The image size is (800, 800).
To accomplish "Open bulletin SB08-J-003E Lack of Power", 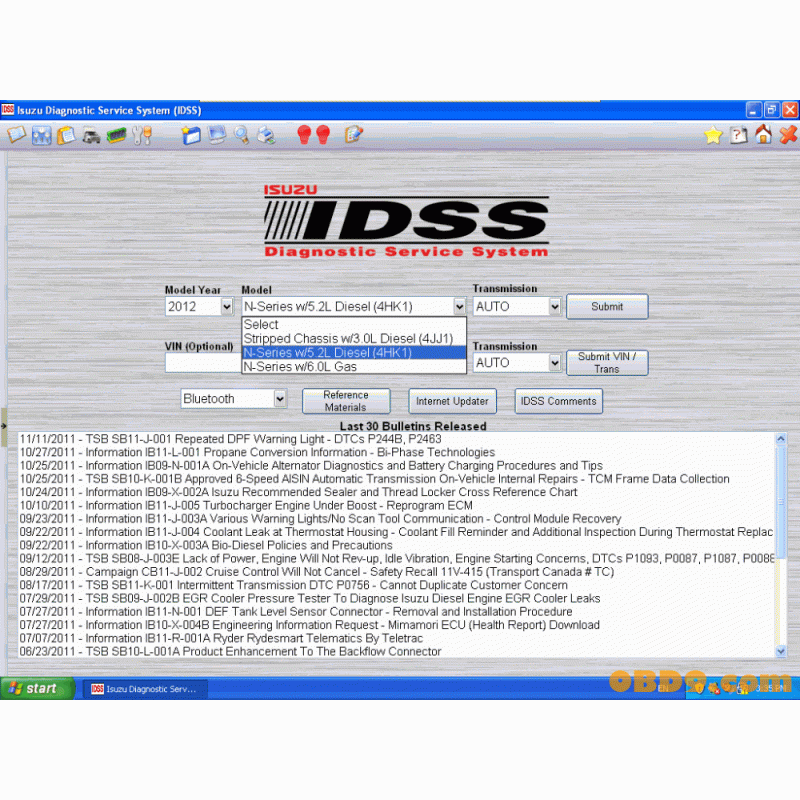I will (x=396, y=558).
